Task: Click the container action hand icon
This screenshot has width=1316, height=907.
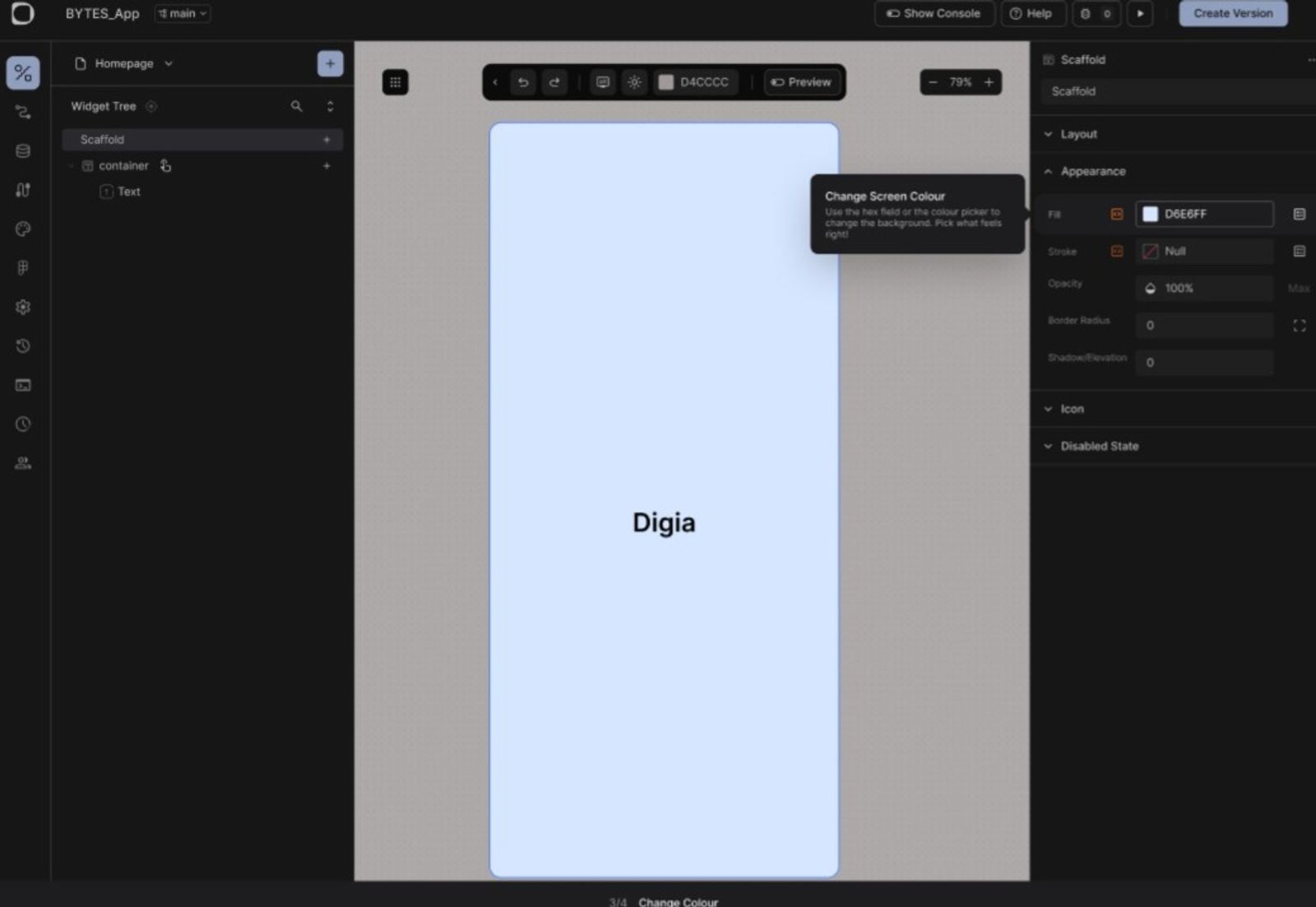Action: 165,166
